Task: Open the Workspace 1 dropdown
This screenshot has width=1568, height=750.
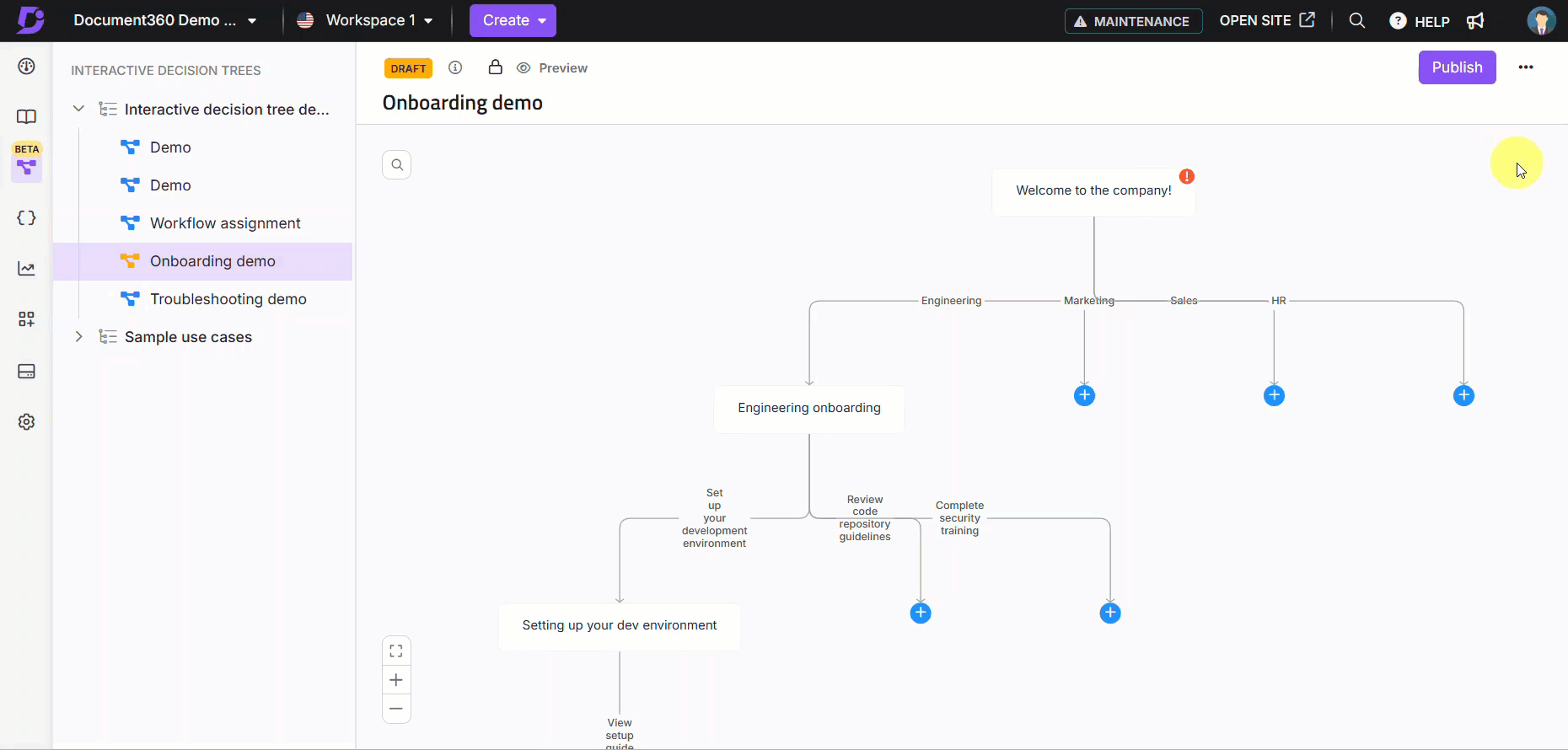Action: click(x=365, y=20)
